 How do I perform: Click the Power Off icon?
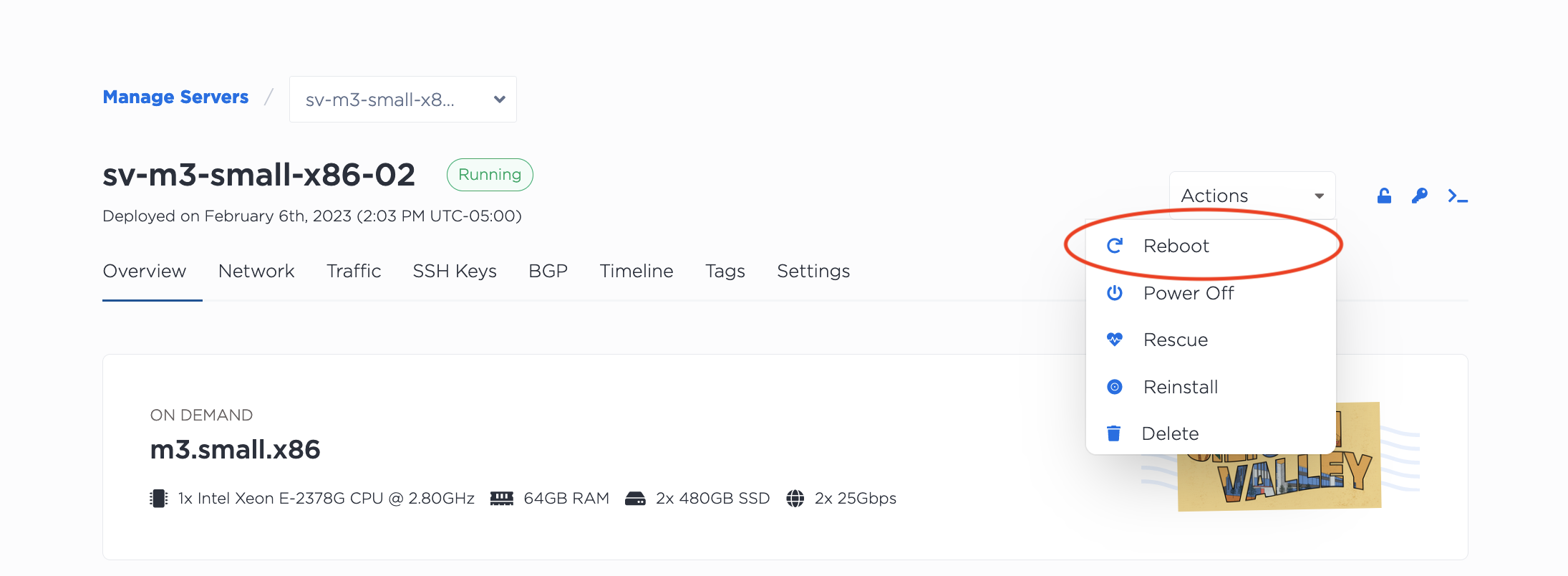[x=1115, y=293]
